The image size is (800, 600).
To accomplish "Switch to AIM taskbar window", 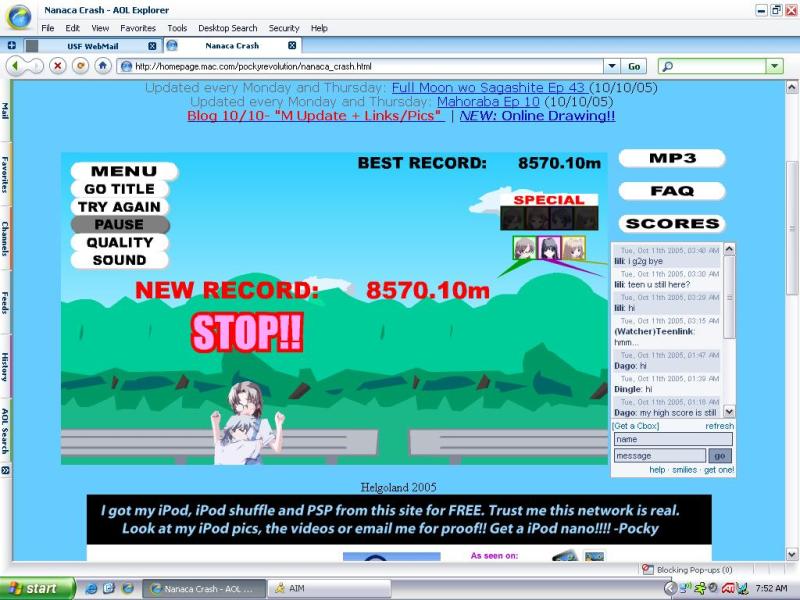I will pyautogui.click(x=330, y=588).
